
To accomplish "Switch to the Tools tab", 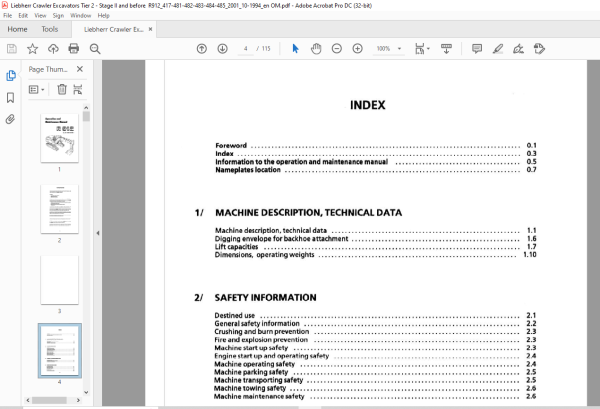I will tap(50, 29).
